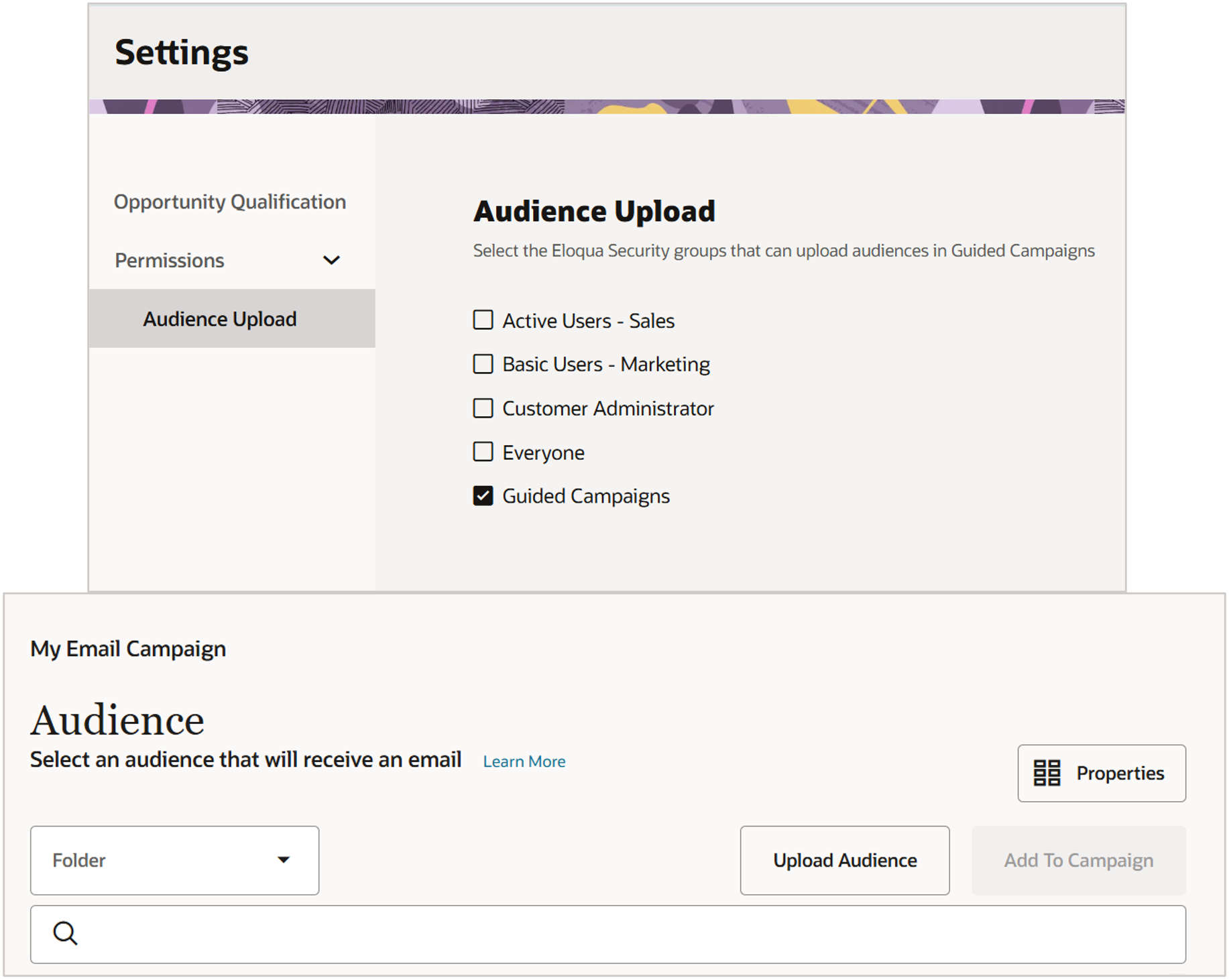Click the Upload Audience button
1229x980 pixels.
(x=845, y=860)
